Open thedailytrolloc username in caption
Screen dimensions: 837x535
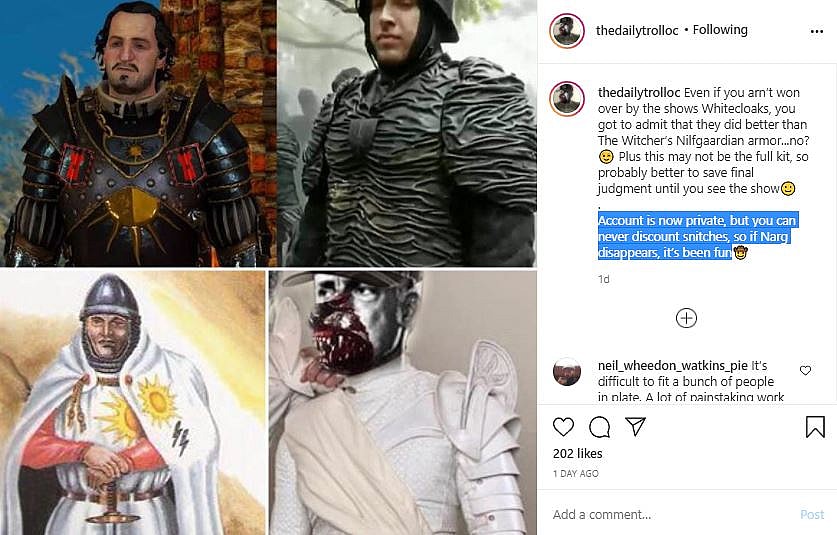click(x=639, y=92)
